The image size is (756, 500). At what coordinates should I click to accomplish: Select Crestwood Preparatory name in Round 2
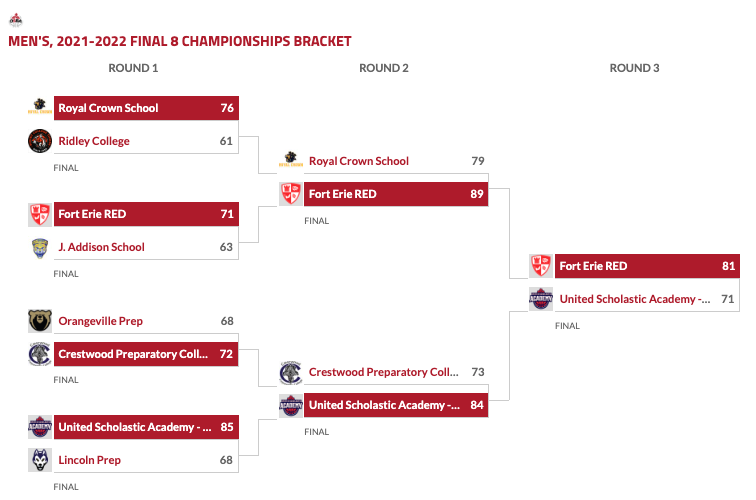click(x=383, y=372)
